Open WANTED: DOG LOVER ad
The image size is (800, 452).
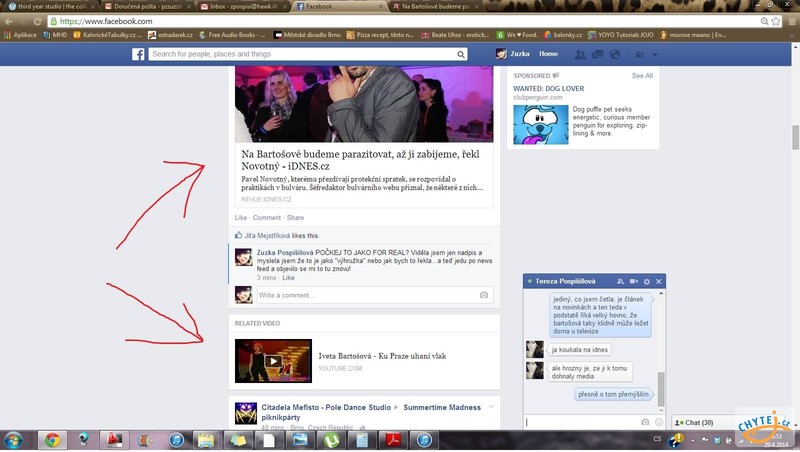click(548, 88)
